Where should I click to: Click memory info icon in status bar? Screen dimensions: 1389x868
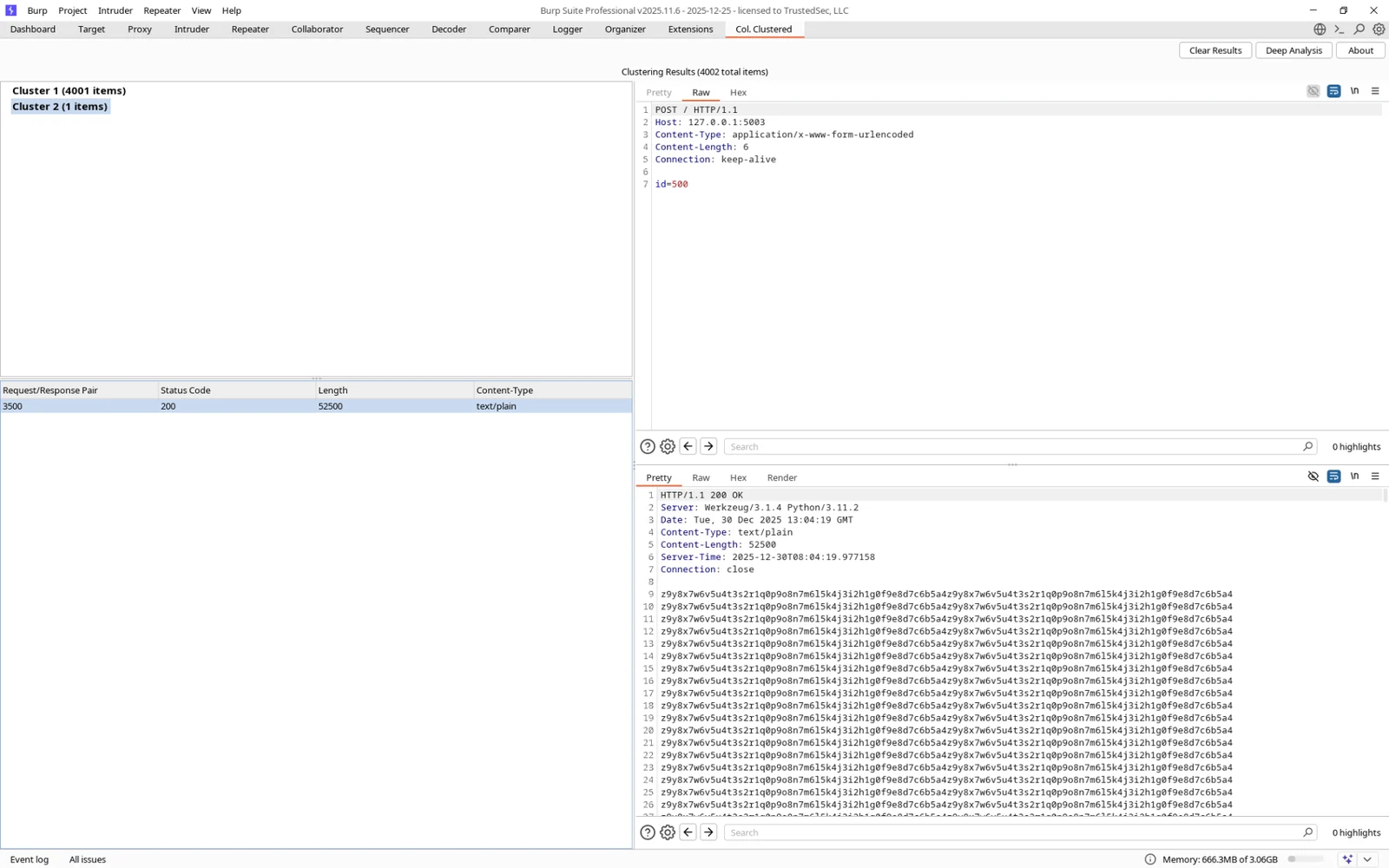pos(1150,859)
